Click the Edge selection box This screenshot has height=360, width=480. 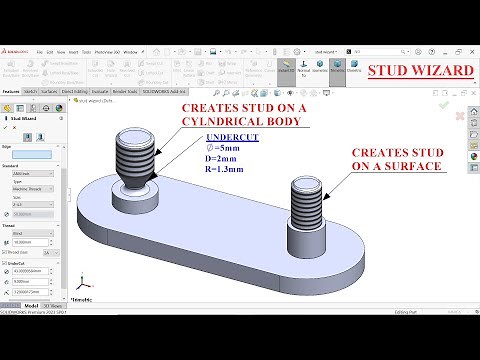32,154
